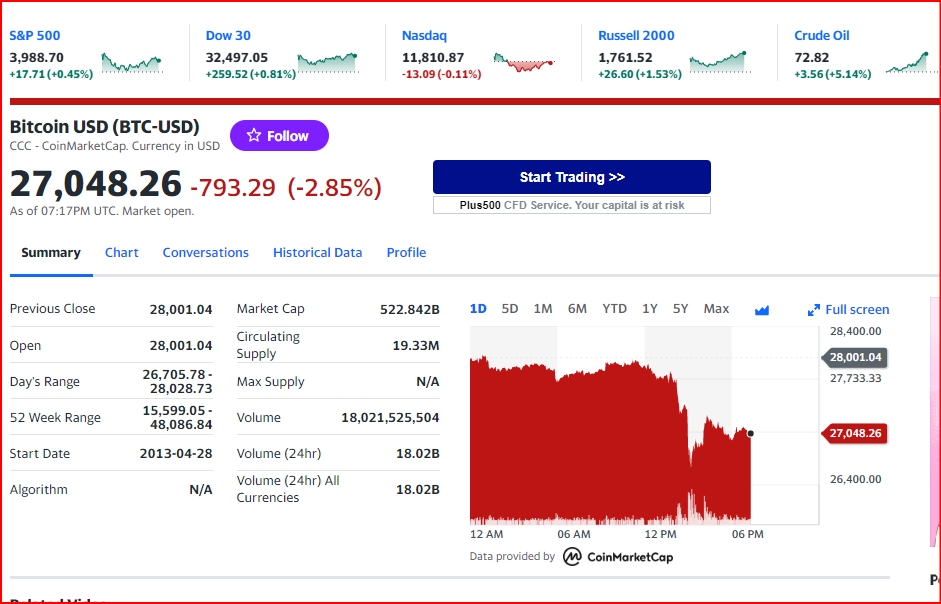Click the Crude Oil ticker link
The height and width of the screenshot is (604, 941).
[x=822, y=35]
